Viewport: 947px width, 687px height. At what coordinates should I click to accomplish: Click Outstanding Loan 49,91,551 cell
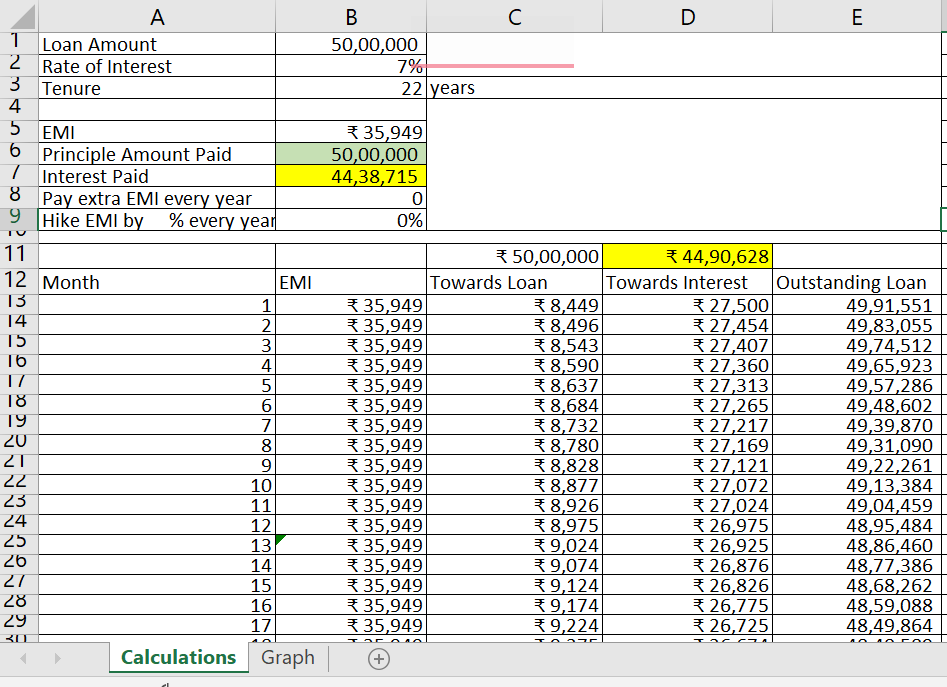[856, 305]
